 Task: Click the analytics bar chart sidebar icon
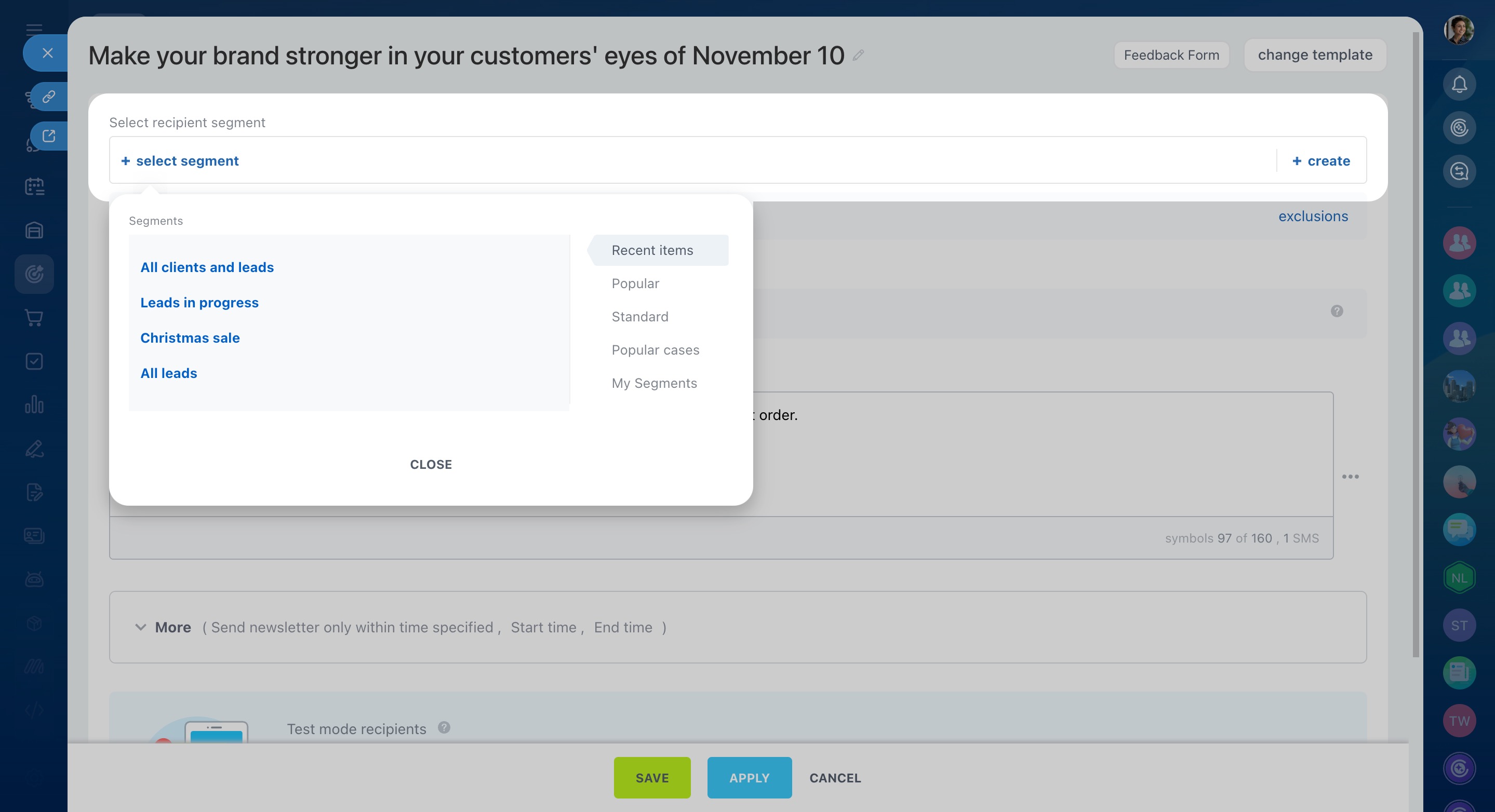tap(34, 404)
